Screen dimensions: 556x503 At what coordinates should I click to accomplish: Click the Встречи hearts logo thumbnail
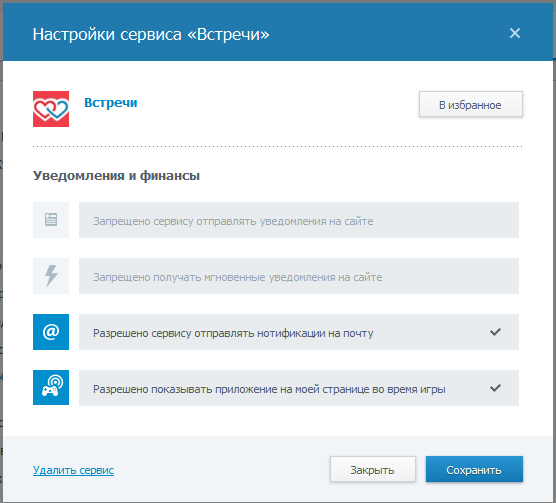[x=51, y=109]
